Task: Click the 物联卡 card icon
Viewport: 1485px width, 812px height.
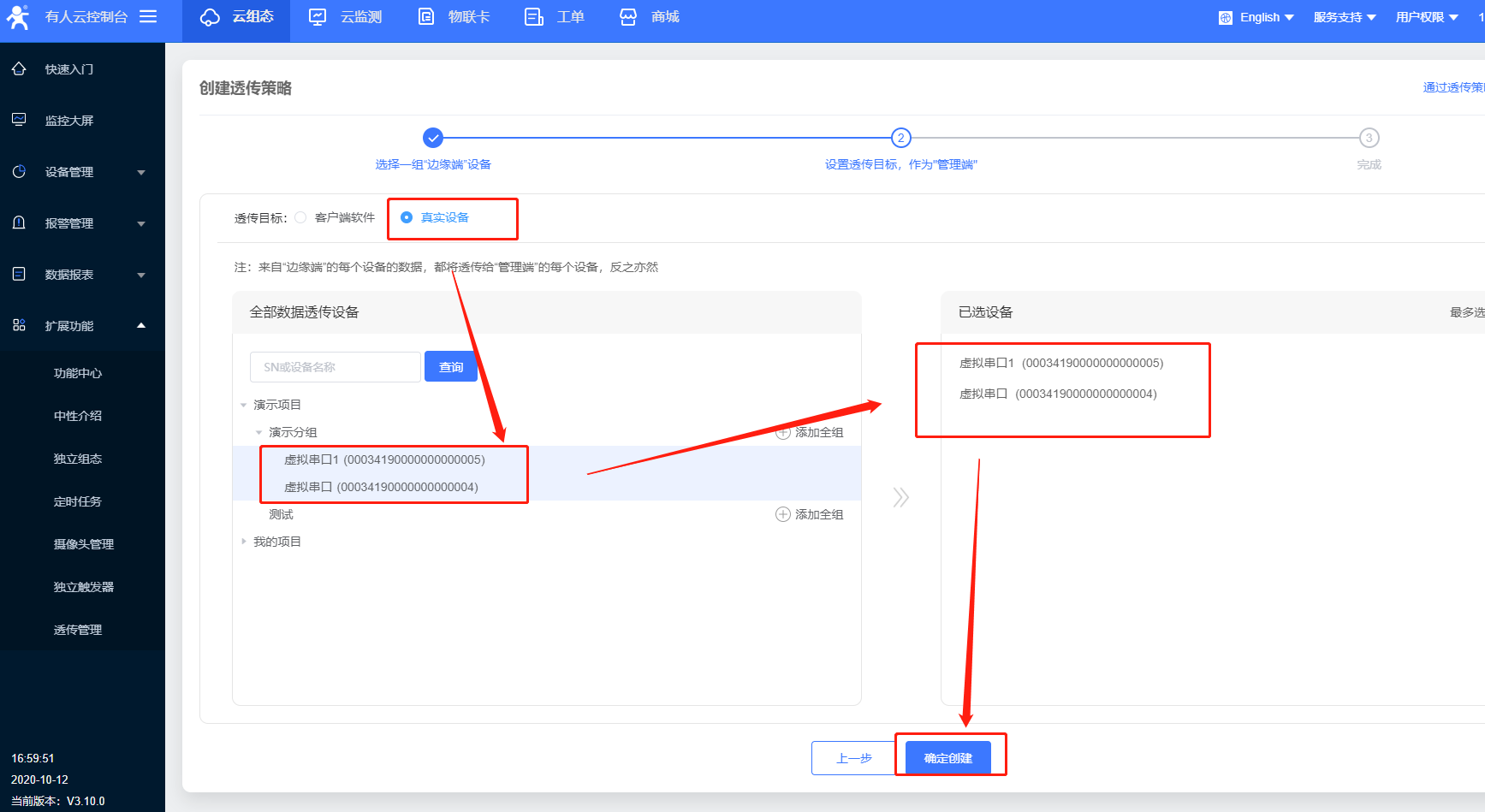Action: tap(426, 17)
